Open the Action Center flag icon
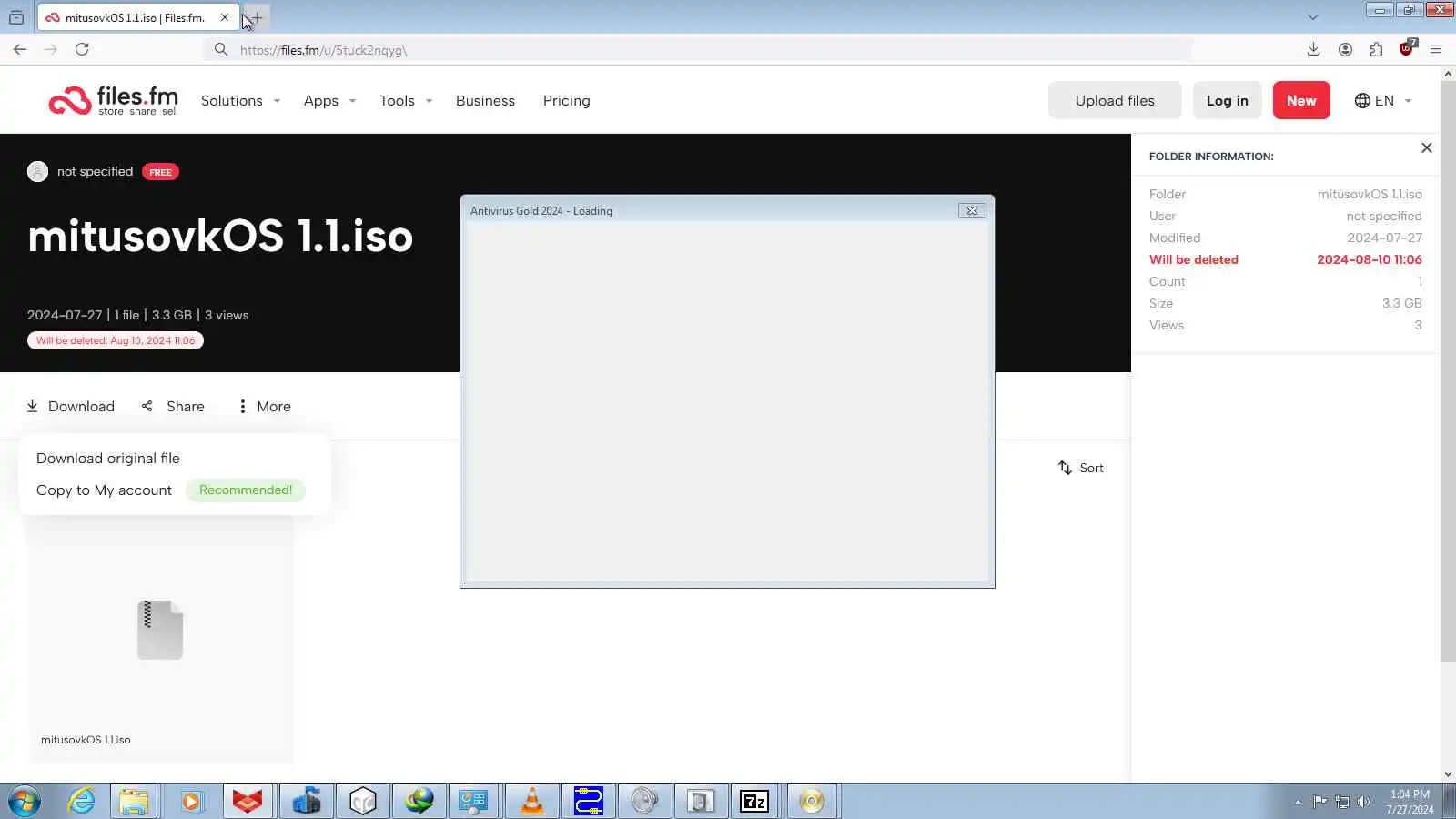Viewport: 1456px width, 819px height. point(1319,802)
